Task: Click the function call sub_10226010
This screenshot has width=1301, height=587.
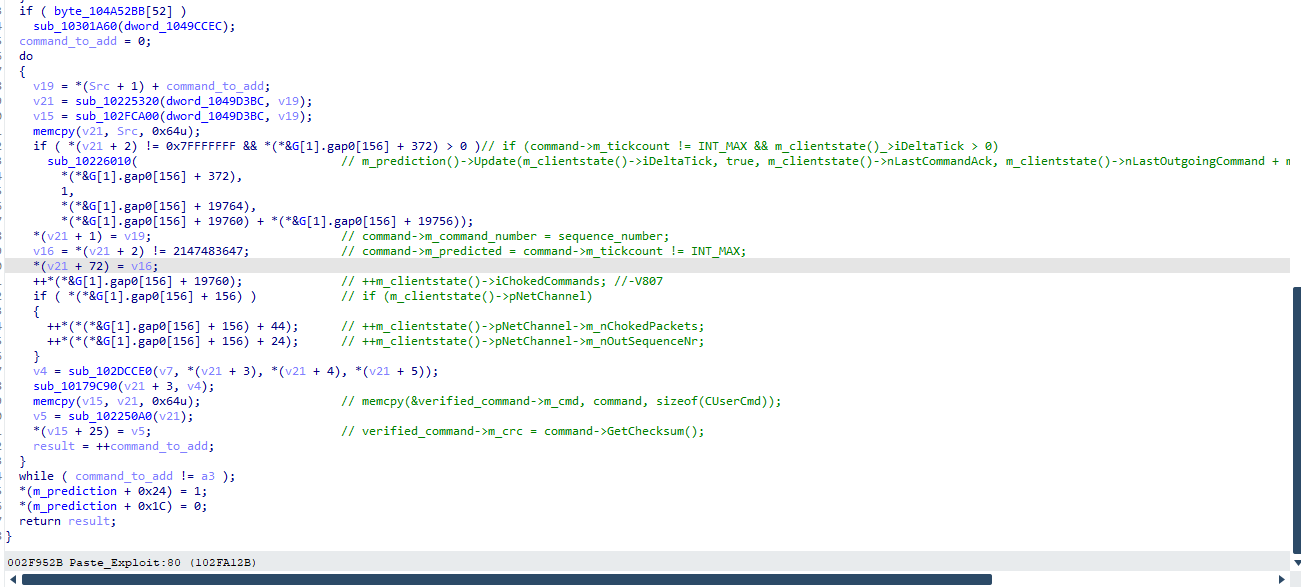Action: click(x=88, y=161)
